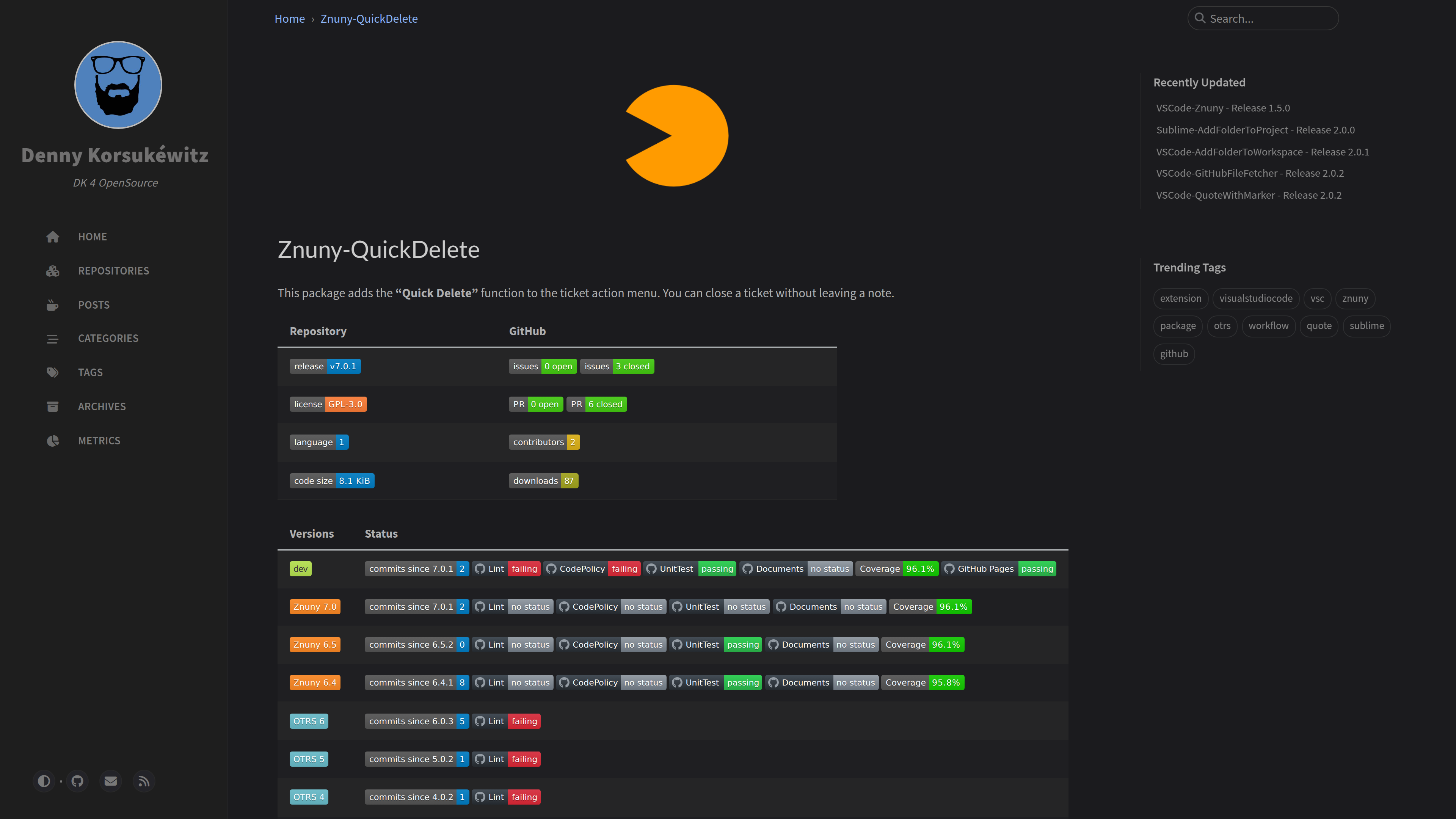
Task: Open VSCode-GitHubFileFetcher - Release 2.0.2 link
Action: [1250, 174]
